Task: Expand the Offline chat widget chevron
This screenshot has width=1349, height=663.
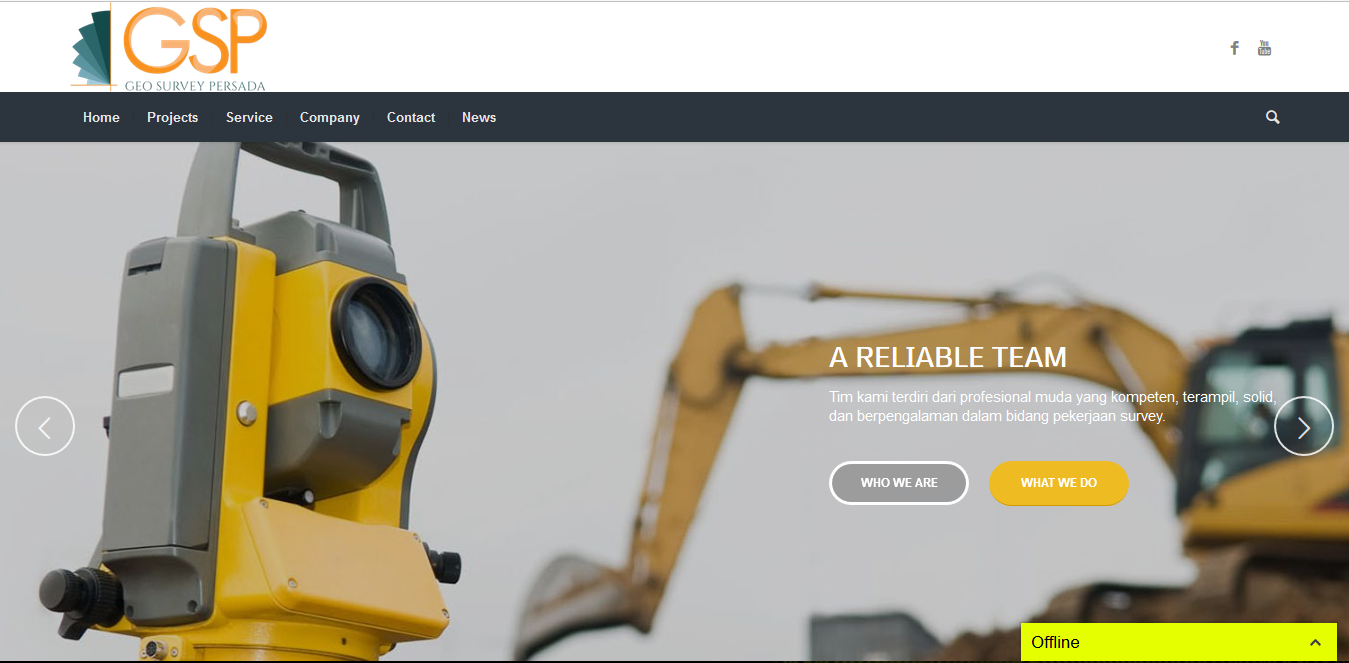Action: click(x=1316, y=642)
